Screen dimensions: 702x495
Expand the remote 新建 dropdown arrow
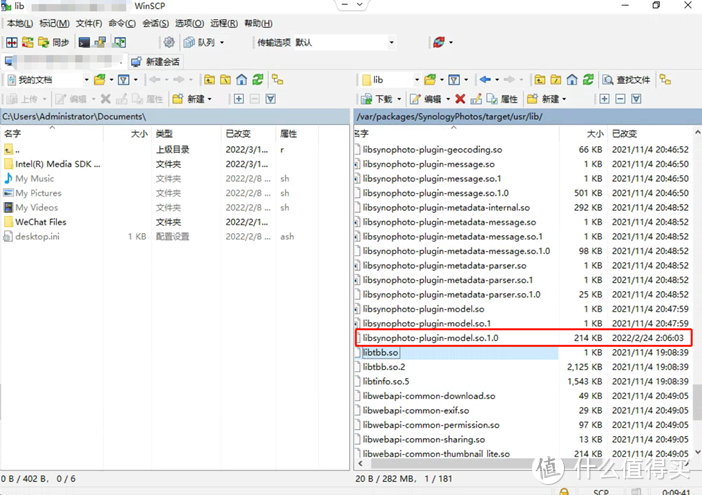pos(564,99)
